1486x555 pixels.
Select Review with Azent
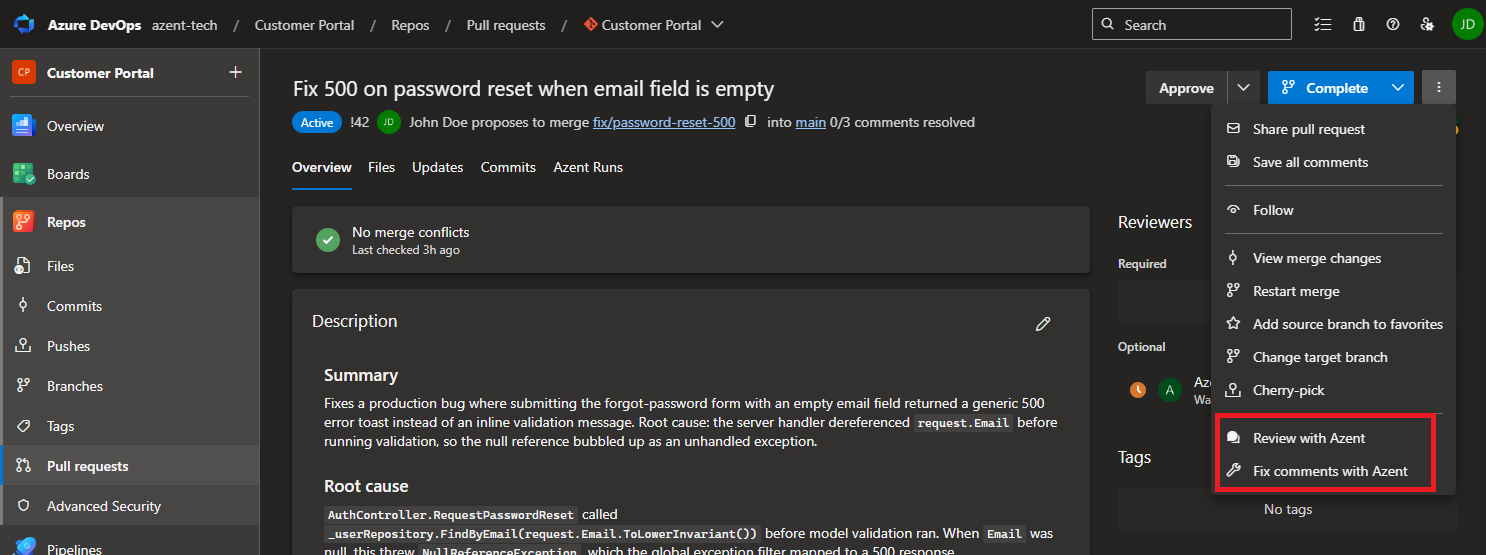pos(1333,438)
